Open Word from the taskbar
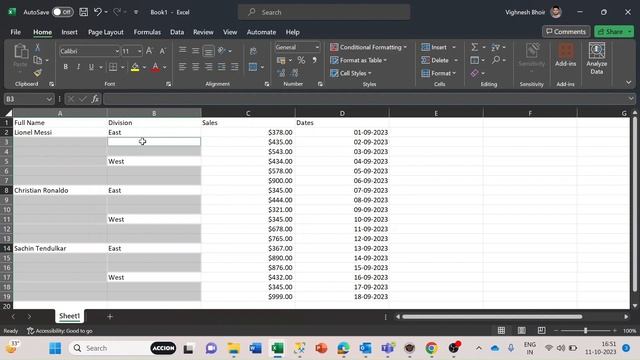Viewport: 640px width, 360px height. (x=256, y=348)
